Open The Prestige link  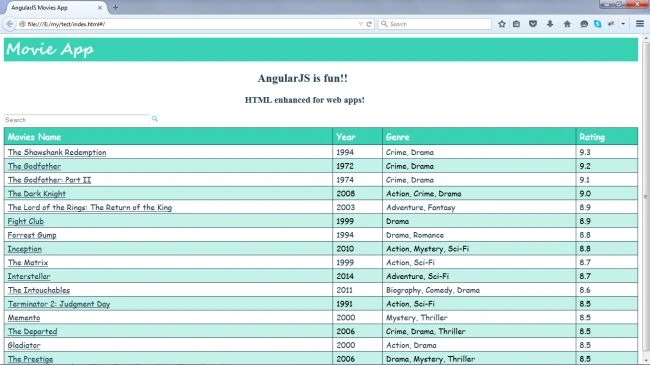tap(30, 359)
